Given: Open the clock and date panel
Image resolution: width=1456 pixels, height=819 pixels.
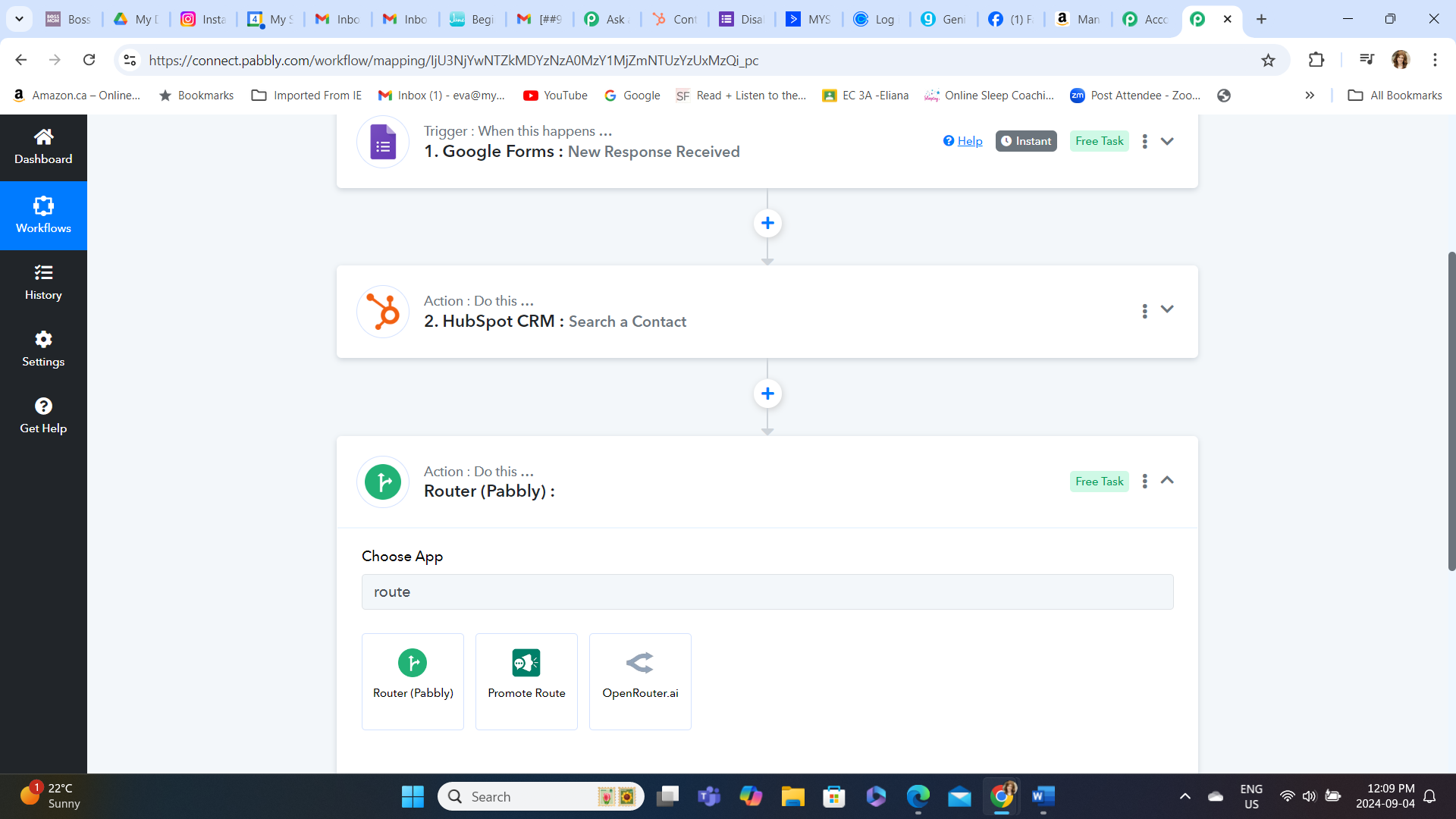Looking at the screenshot, I should pyautogui.click(x=1385, y=796).
